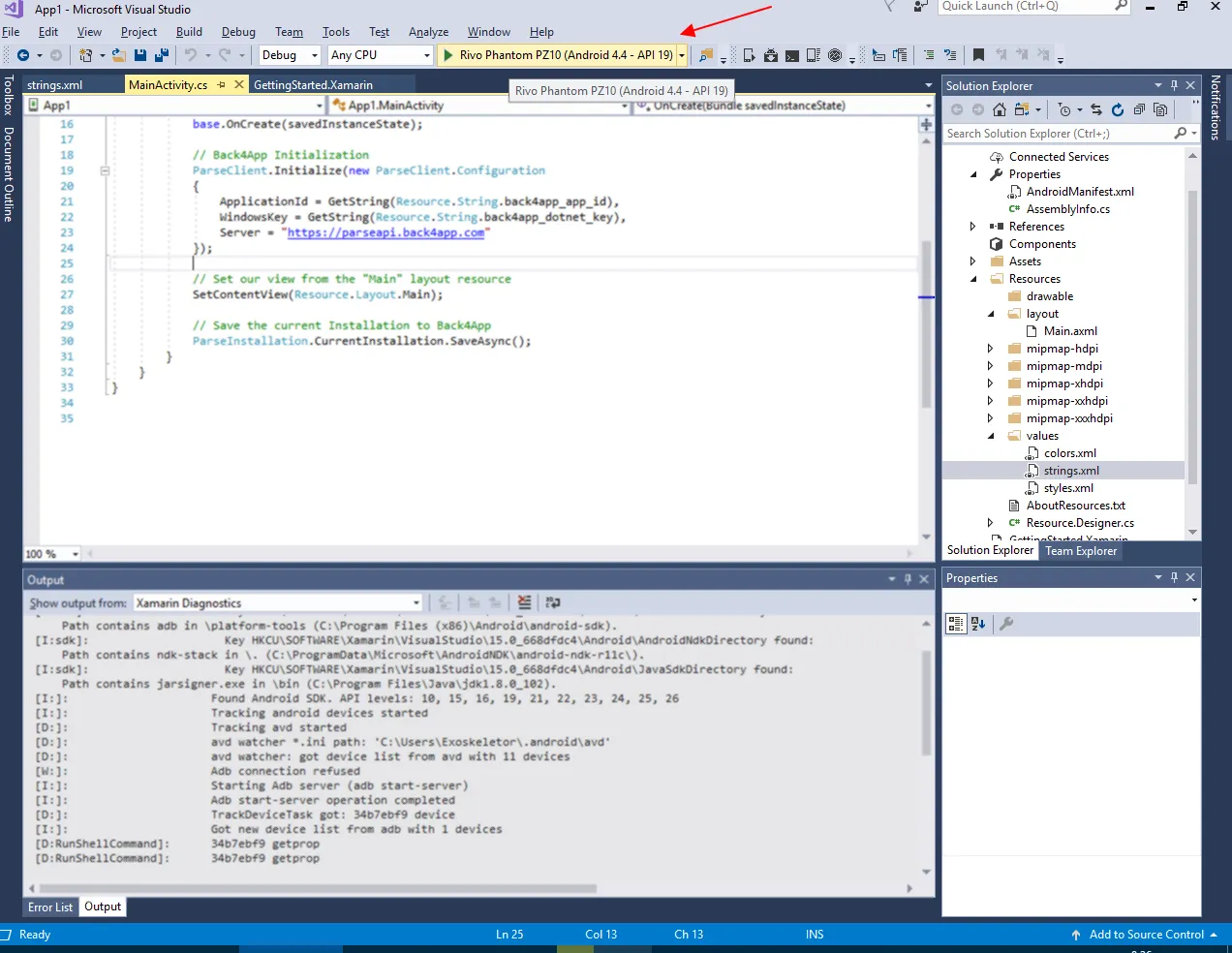Collapse the ParseClient.Initialize code block

pos(105,170)
